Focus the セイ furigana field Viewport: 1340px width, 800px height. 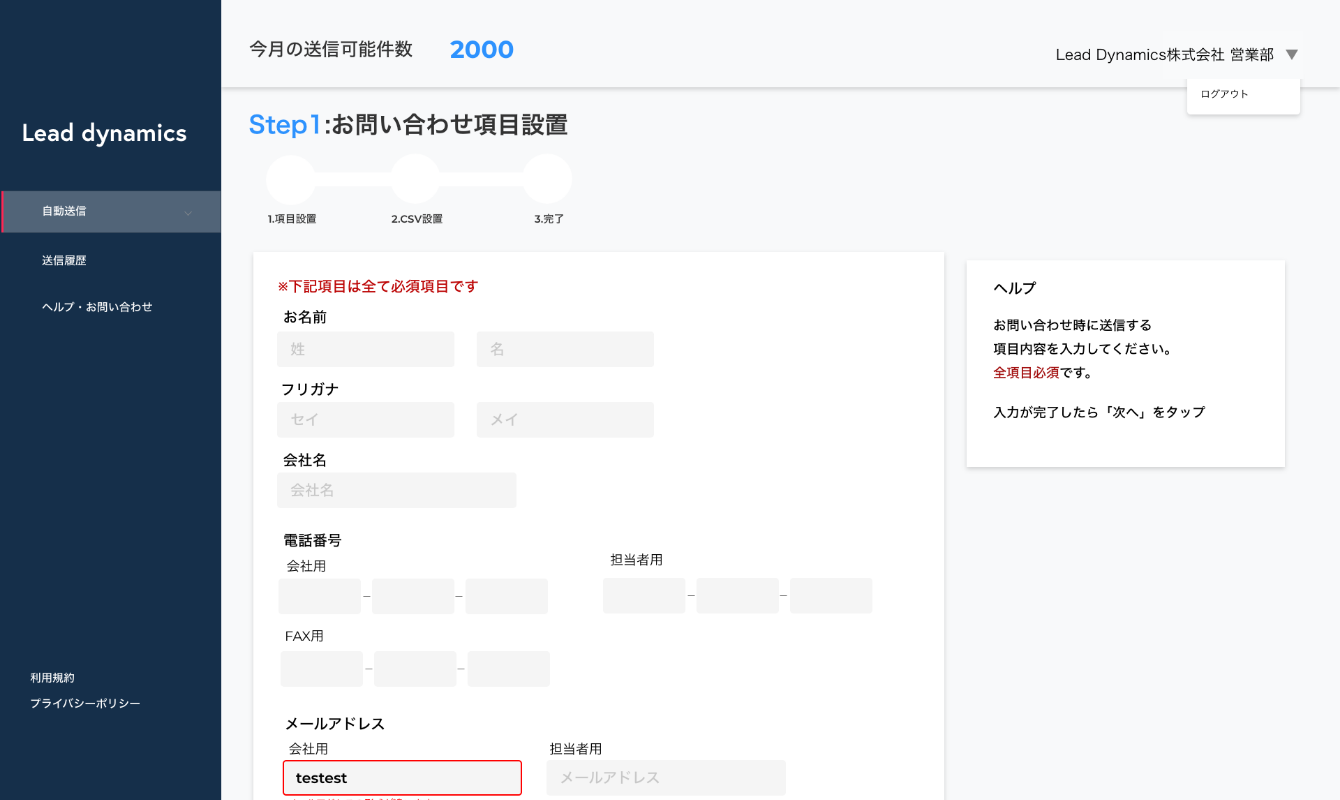tap(365, 419)
